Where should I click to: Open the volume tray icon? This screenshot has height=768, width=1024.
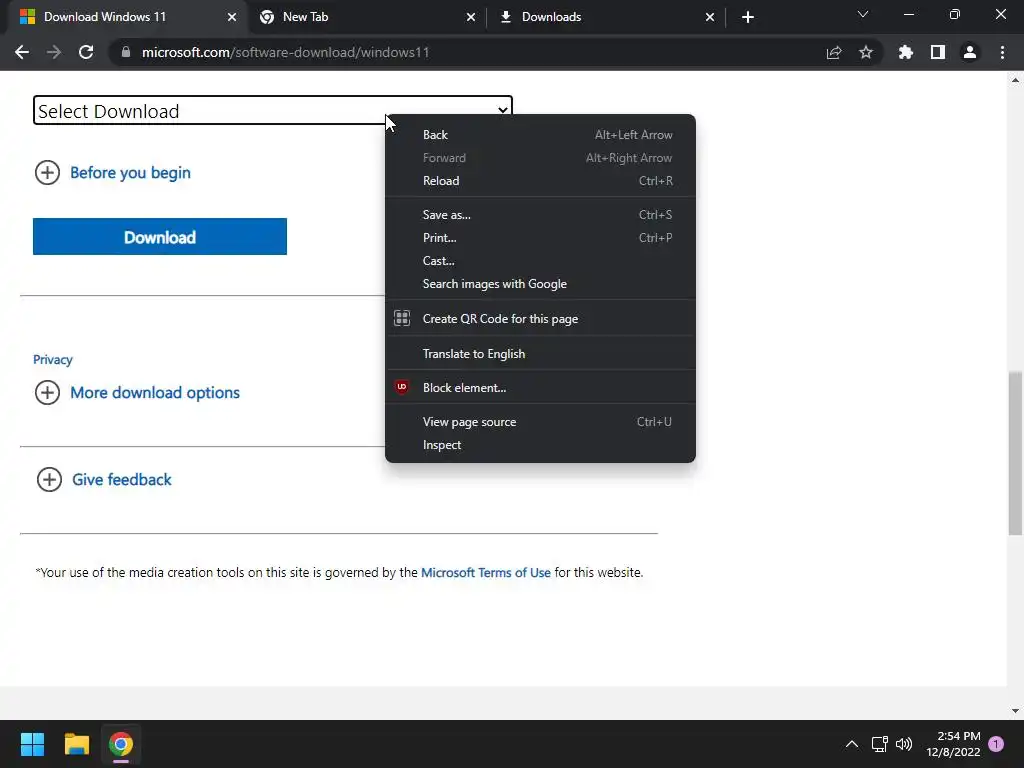904,744
